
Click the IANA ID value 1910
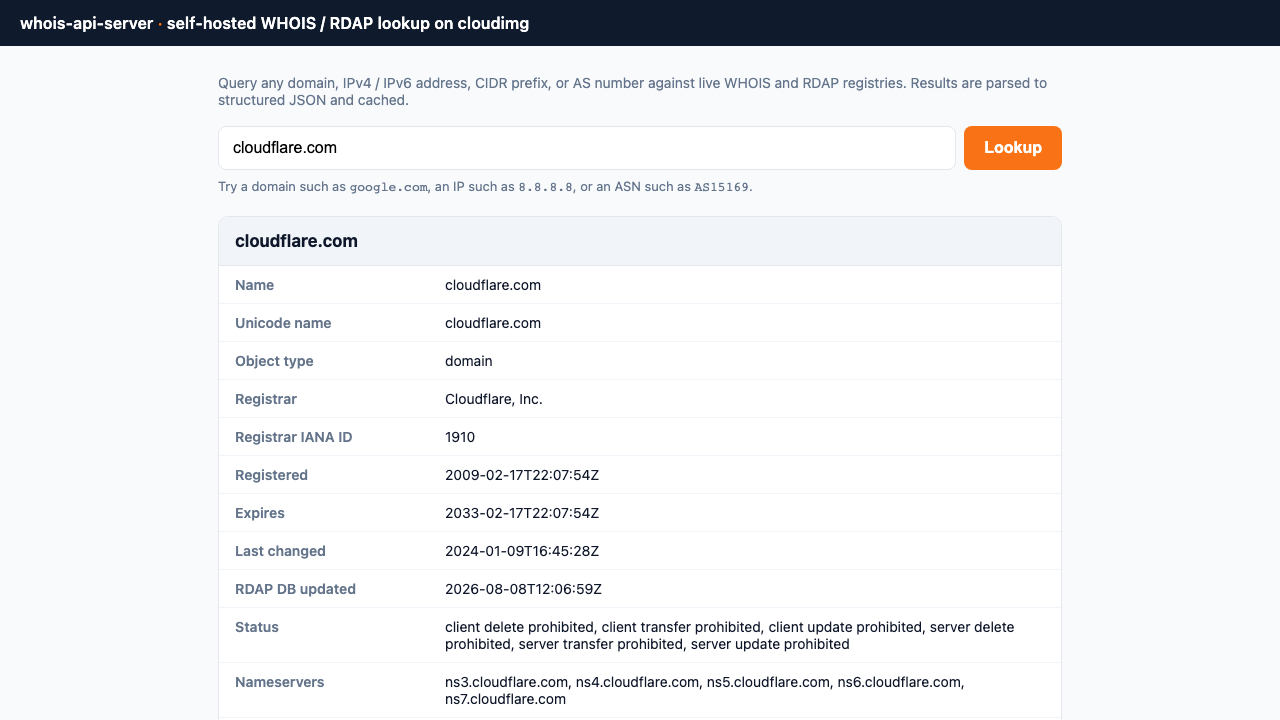[460, 437]
